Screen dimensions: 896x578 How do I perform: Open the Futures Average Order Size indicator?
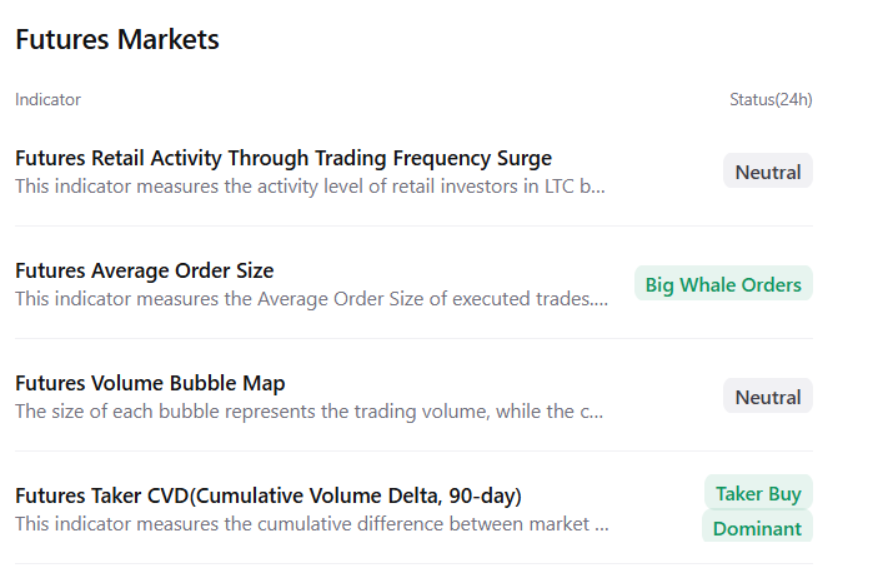coord(144,270)
